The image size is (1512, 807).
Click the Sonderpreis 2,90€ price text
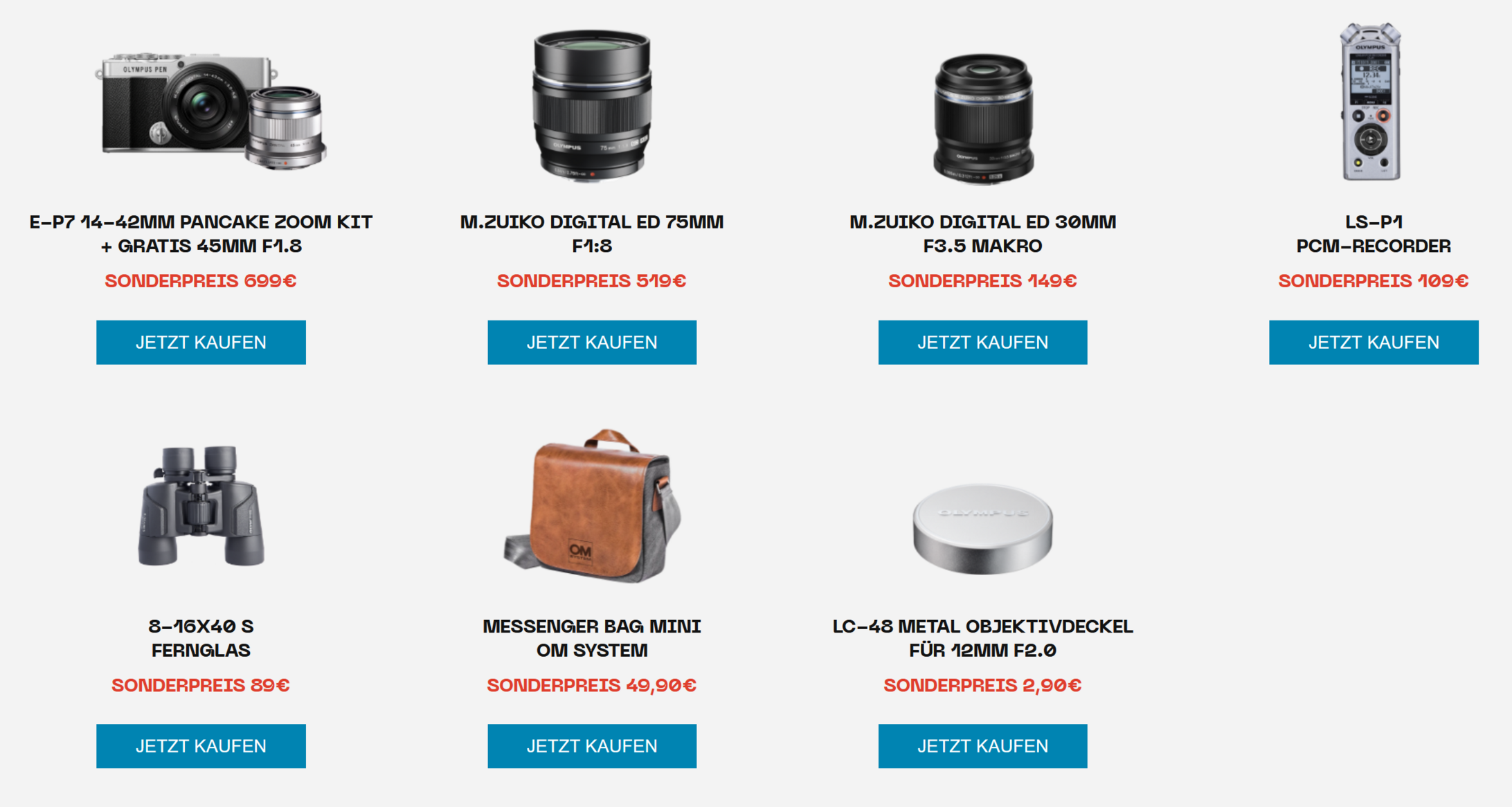pyautogui.click(x=982, y=685)
